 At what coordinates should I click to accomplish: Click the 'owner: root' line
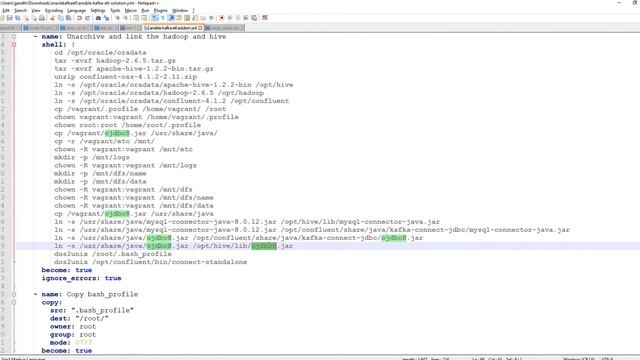click(x=73, y=327)
